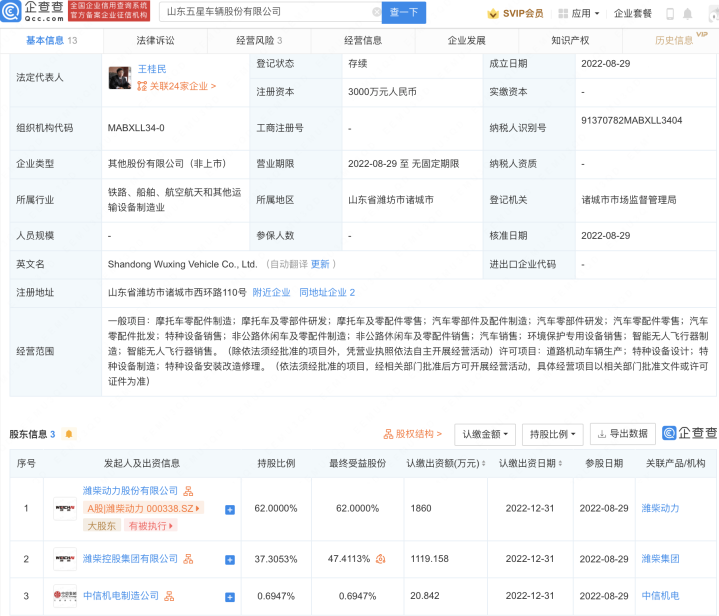The image size is (719, 616).
Task: Select the tax ID 91370782MABXLL3404
Action: 631,121
